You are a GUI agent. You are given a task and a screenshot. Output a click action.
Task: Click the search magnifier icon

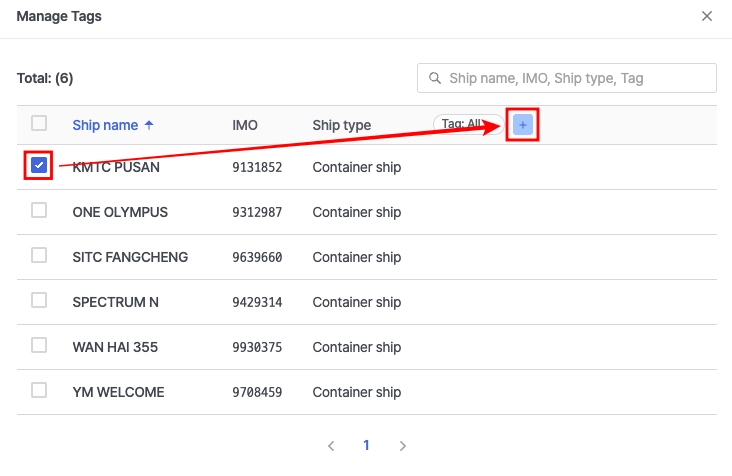point(435,78)
